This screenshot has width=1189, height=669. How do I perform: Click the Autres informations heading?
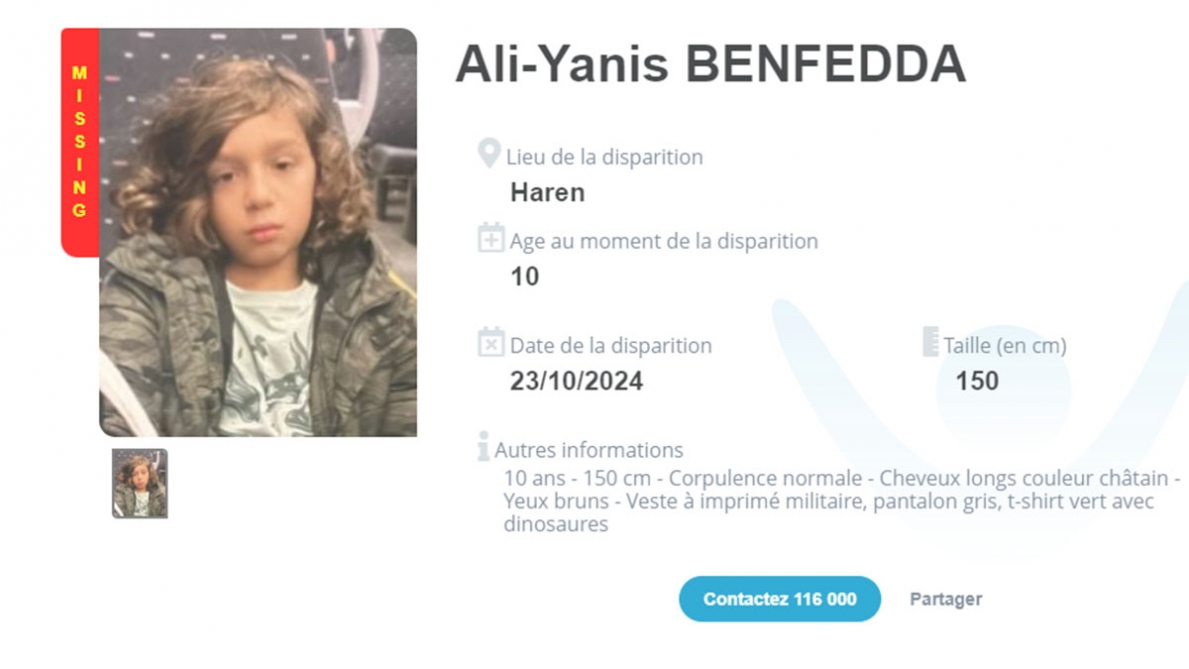[589, 450]
